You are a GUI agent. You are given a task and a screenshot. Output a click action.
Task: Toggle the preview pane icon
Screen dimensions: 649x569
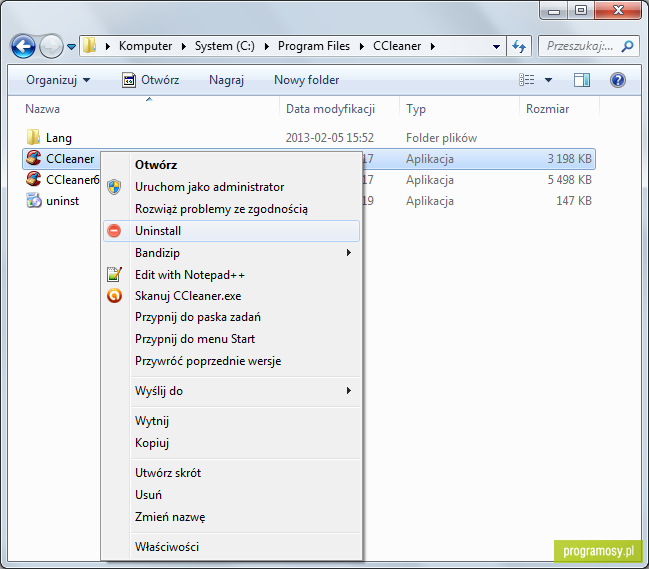582,80
